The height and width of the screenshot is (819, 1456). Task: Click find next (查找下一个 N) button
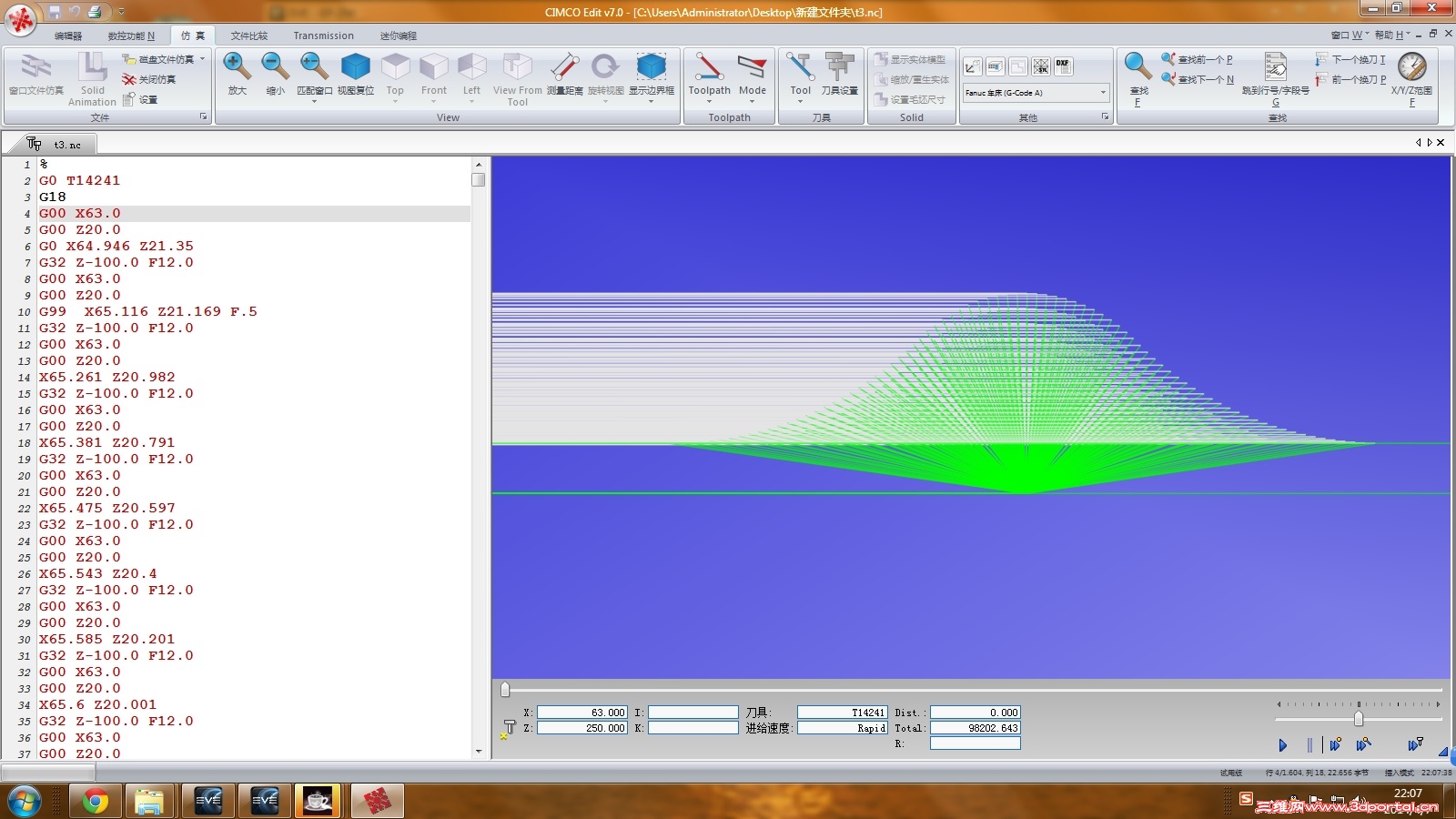[x=1198, y=79]
